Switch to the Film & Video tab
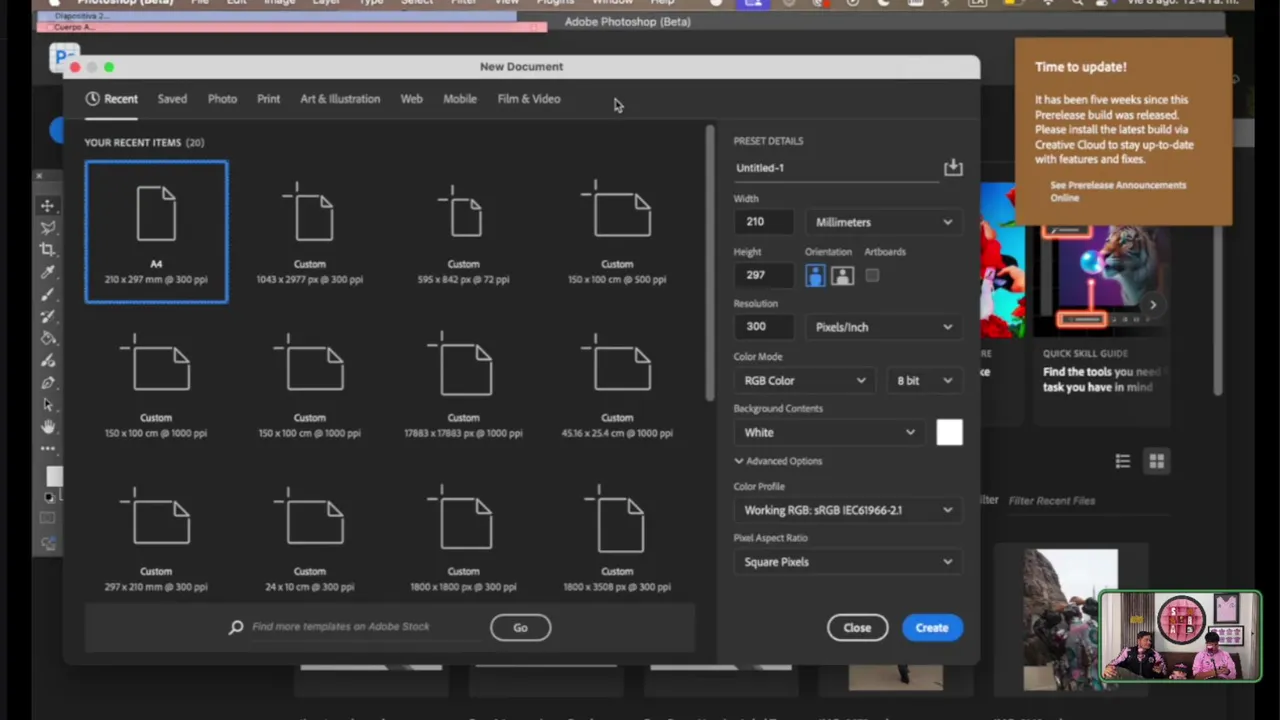This screenshot has width=1280, height=720. [x=529, y=99]
